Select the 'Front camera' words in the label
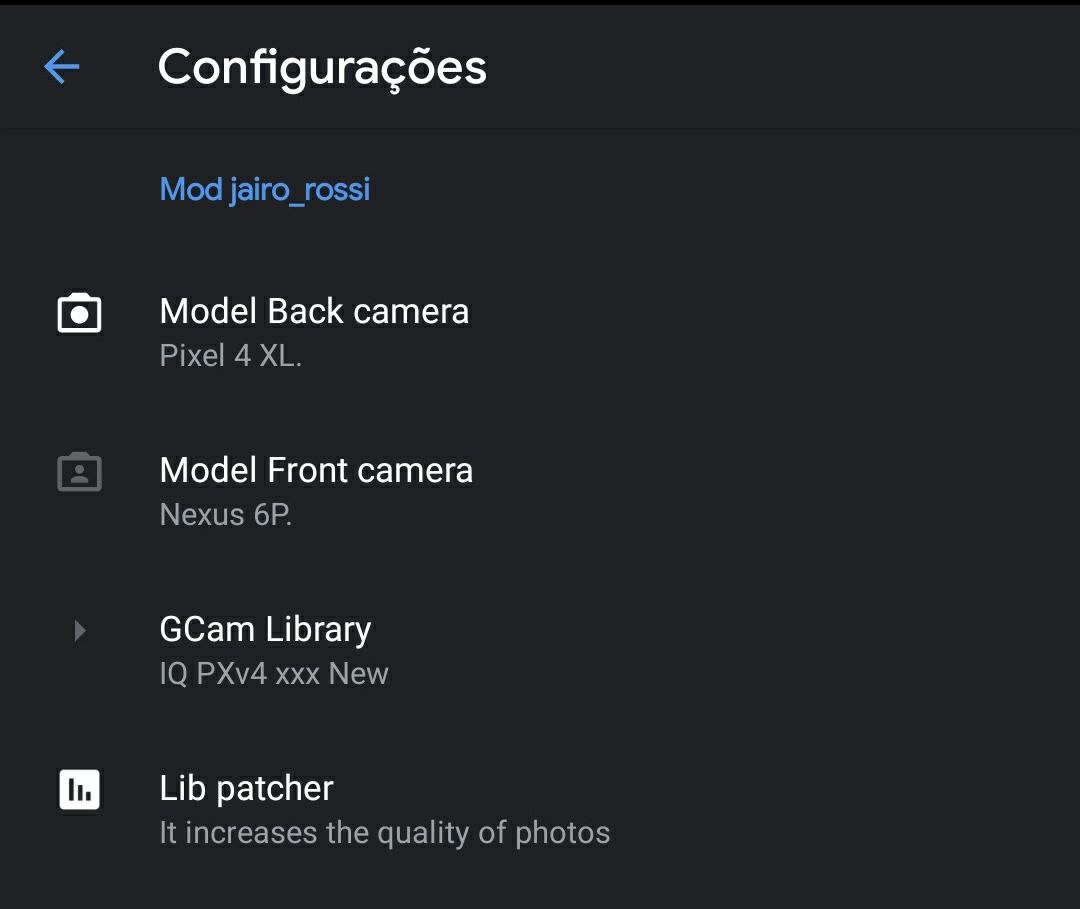Viewport: 1080px width, 909px height. point(370,470)
